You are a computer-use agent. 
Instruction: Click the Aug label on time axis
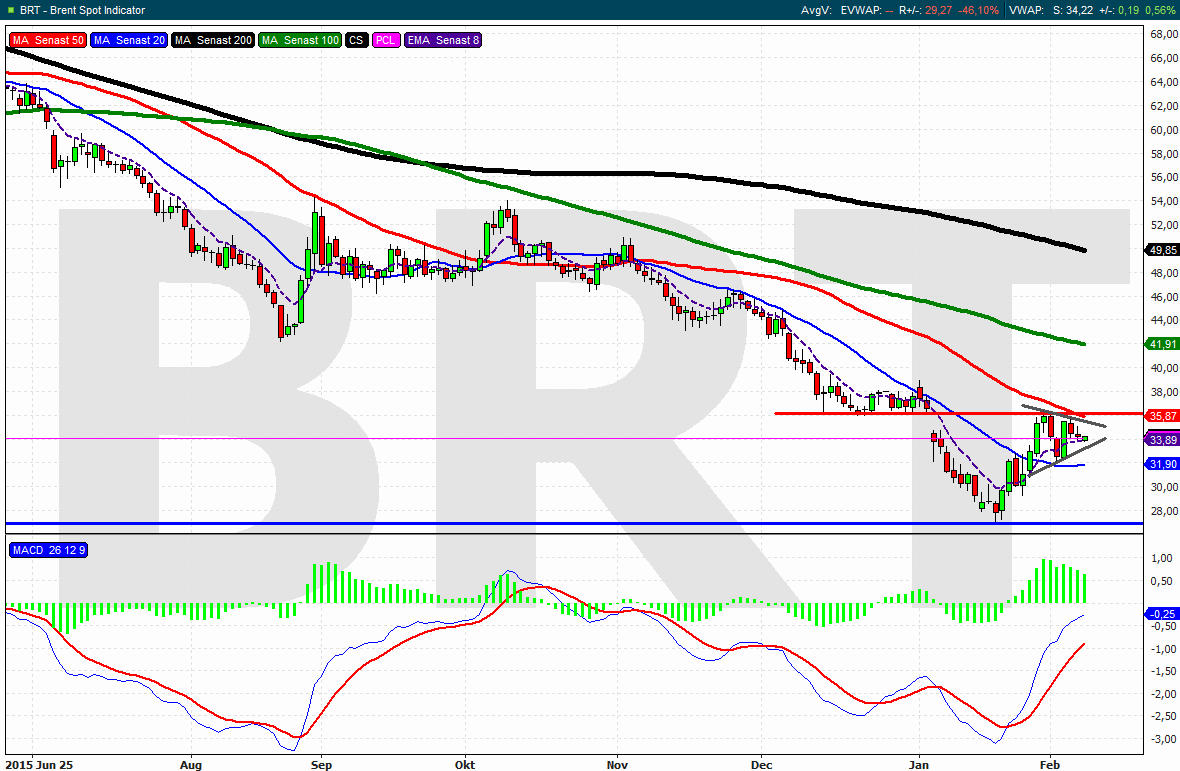point(191,764)
